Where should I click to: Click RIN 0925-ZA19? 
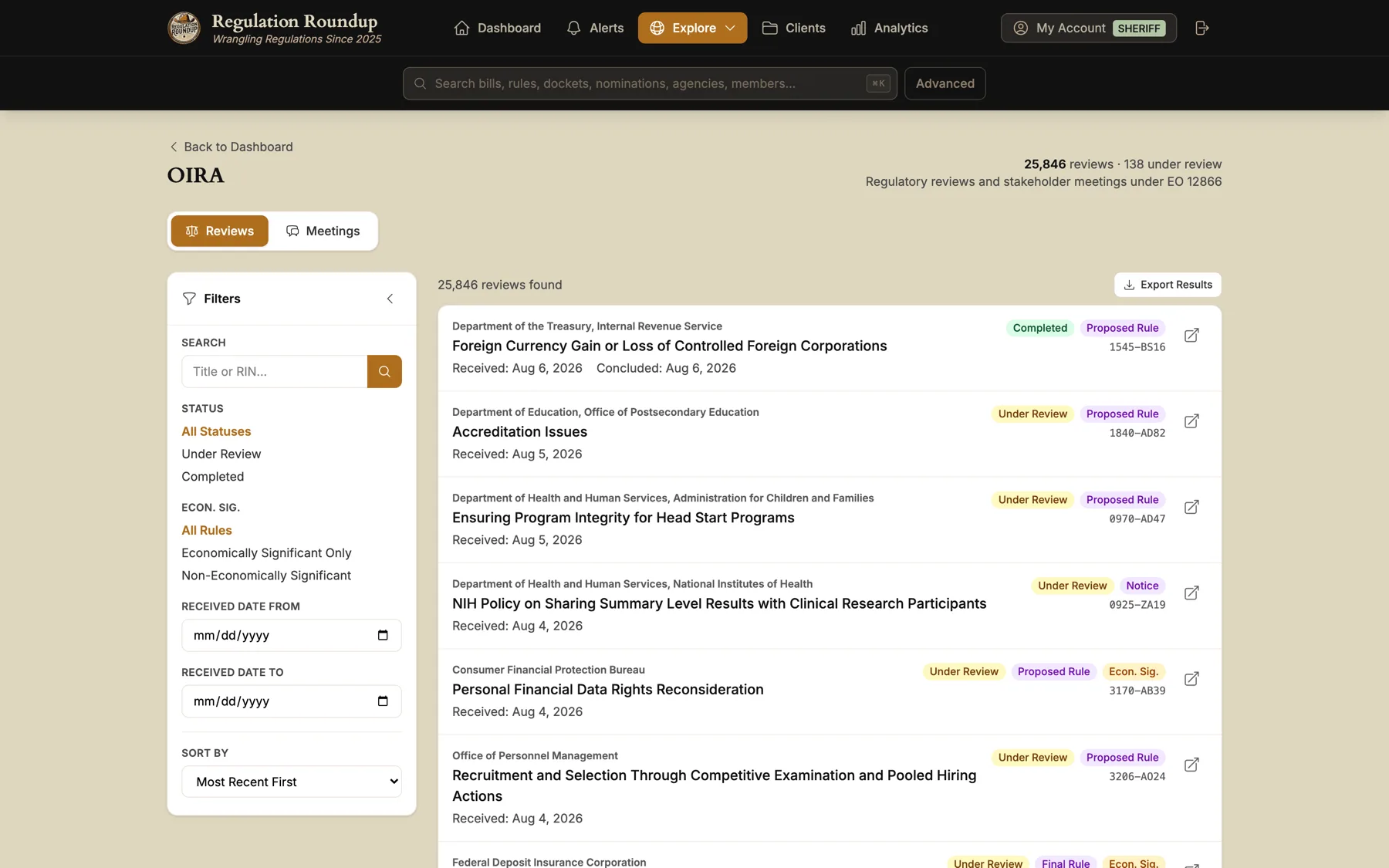coord(1137,605)
